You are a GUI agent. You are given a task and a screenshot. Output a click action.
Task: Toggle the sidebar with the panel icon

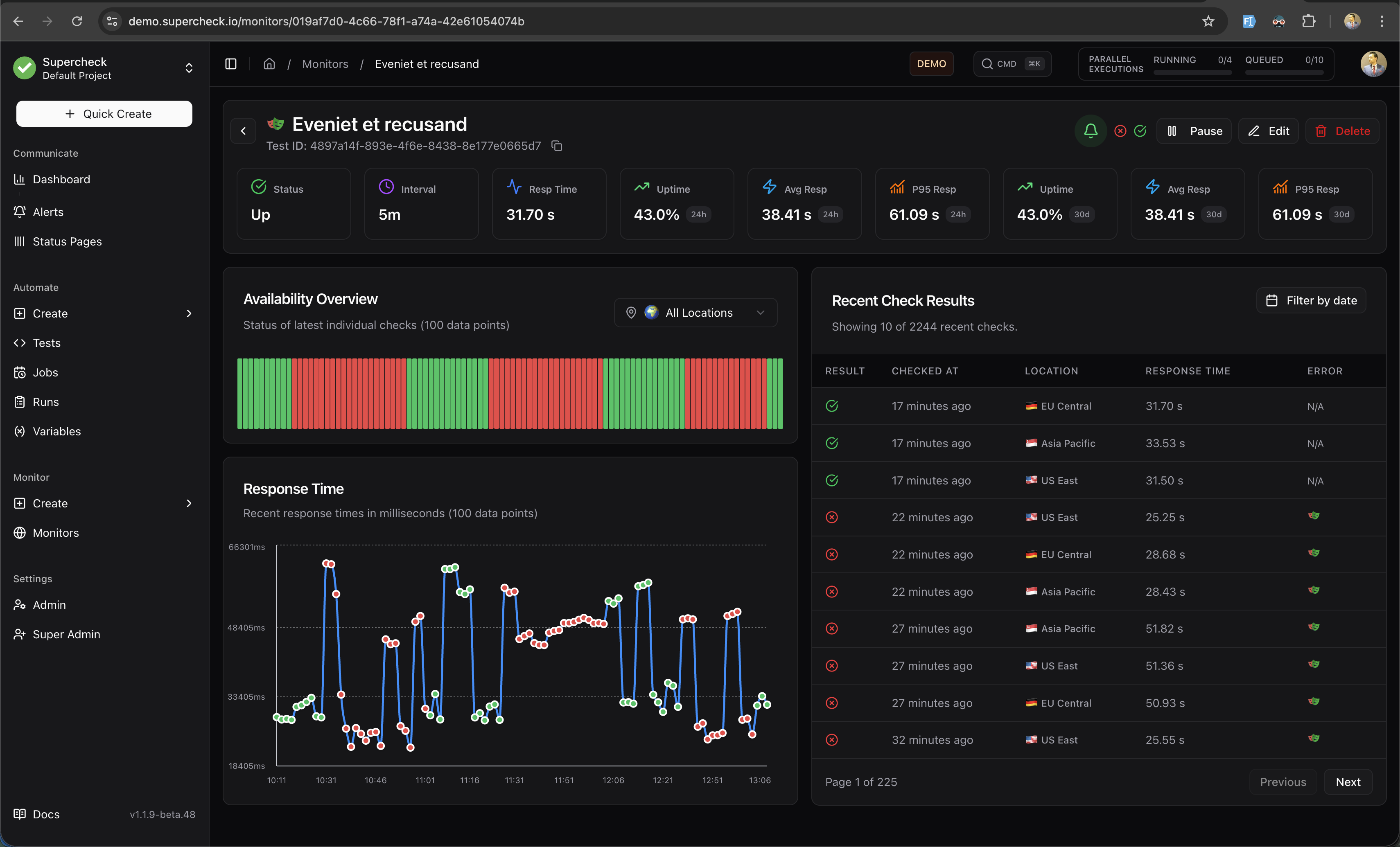pyautogui.click(x=231, y=63)
